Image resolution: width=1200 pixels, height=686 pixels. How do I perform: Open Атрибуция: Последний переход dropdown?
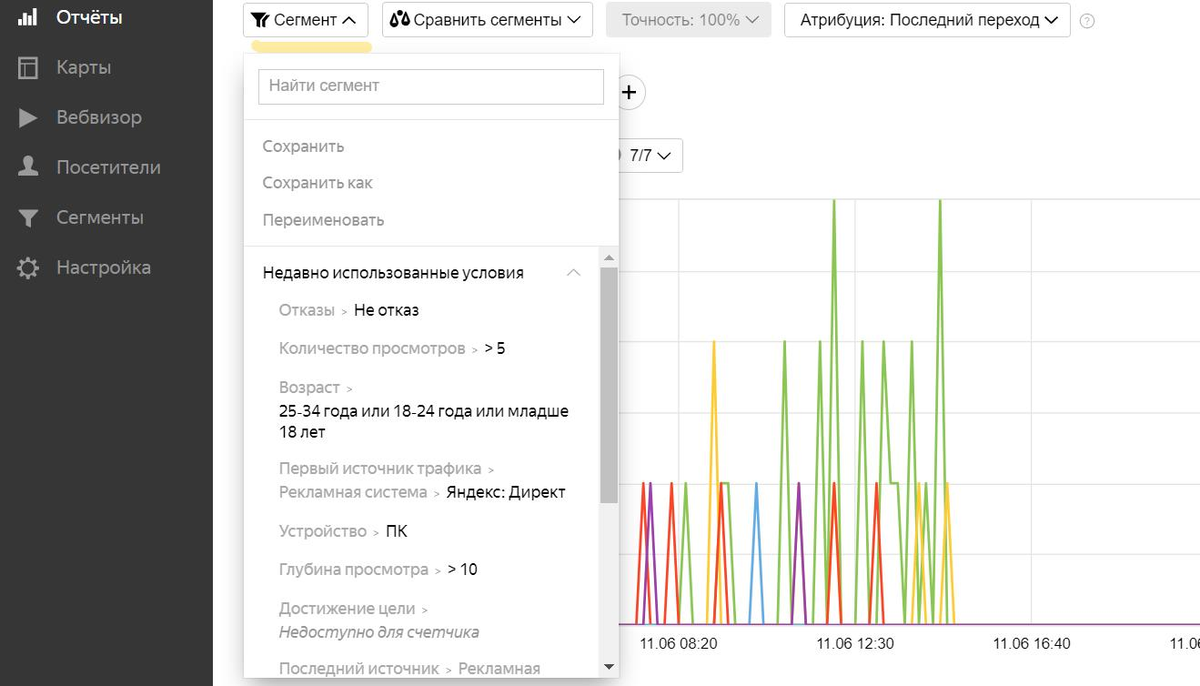pos(928,20)
